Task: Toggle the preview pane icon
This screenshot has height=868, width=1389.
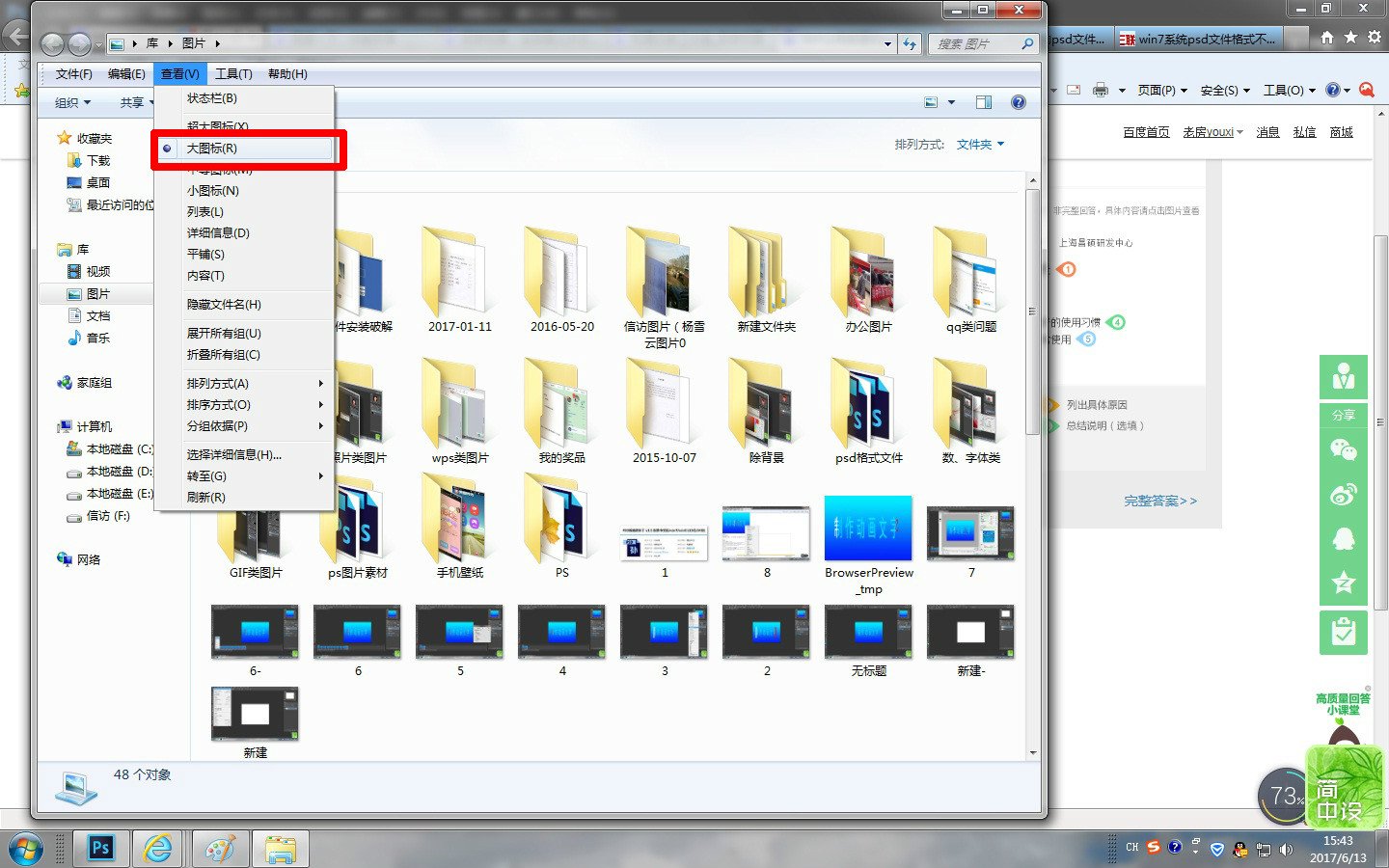Action: click(x=983, y=102)
